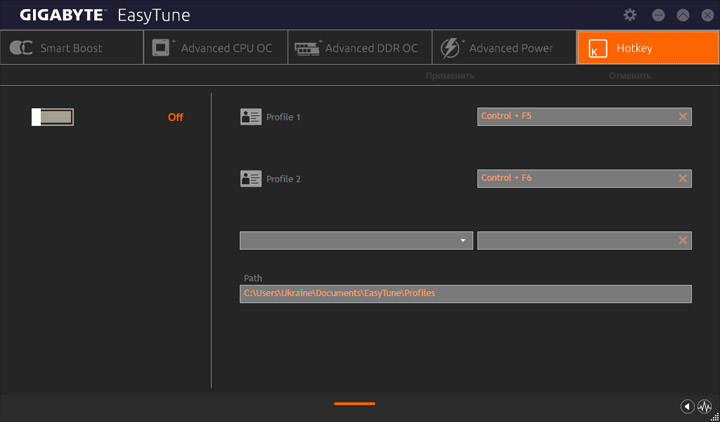This screenshot has width=720, height=422.
Task: Clear the Control + F5 hotkey
Action: [683, 117]
